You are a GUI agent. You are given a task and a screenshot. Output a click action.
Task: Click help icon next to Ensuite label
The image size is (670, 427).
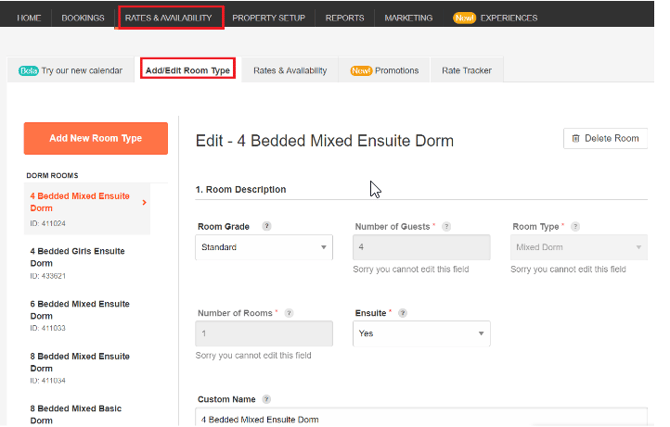coord(405,313)
